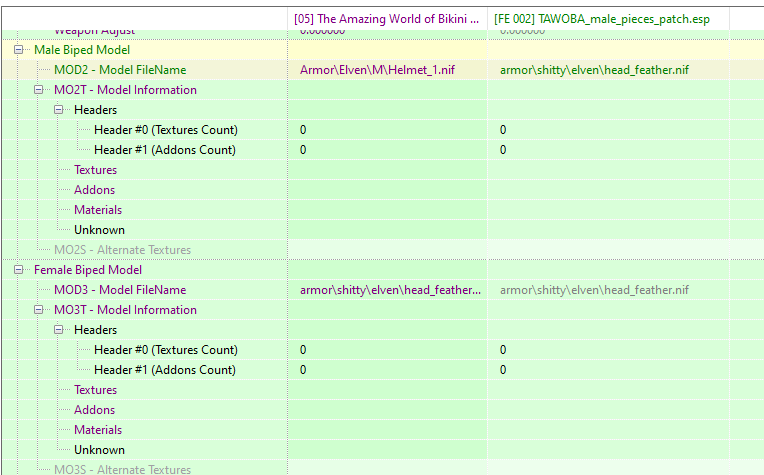Select the MO2T - Model Information label
This screenshot has width=764, height=475.
tap(125, 90)
